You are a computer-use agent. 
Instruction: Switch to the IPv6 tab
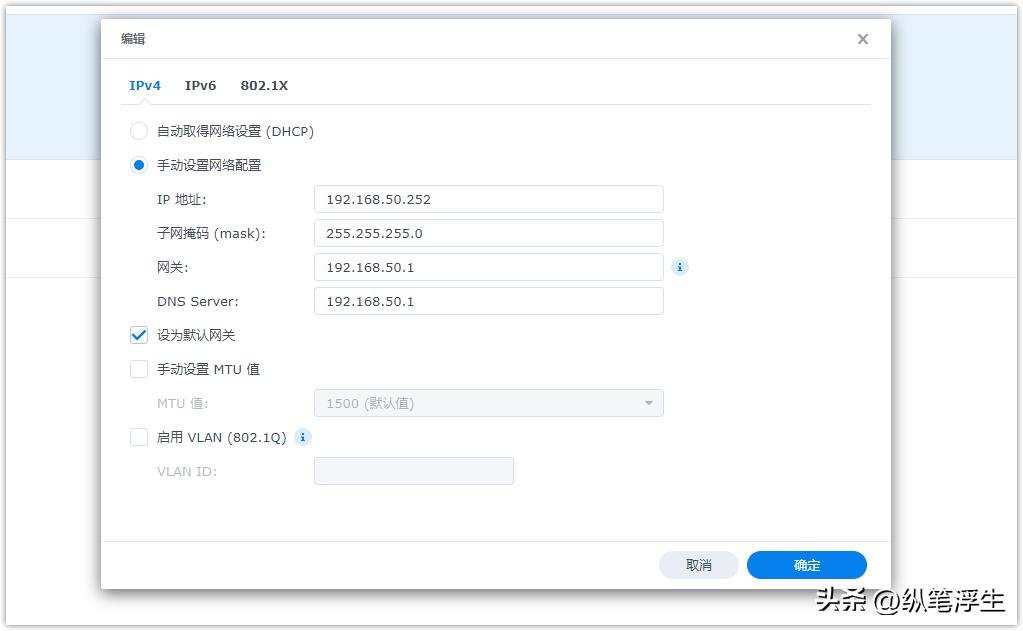(x=200, y=86)
